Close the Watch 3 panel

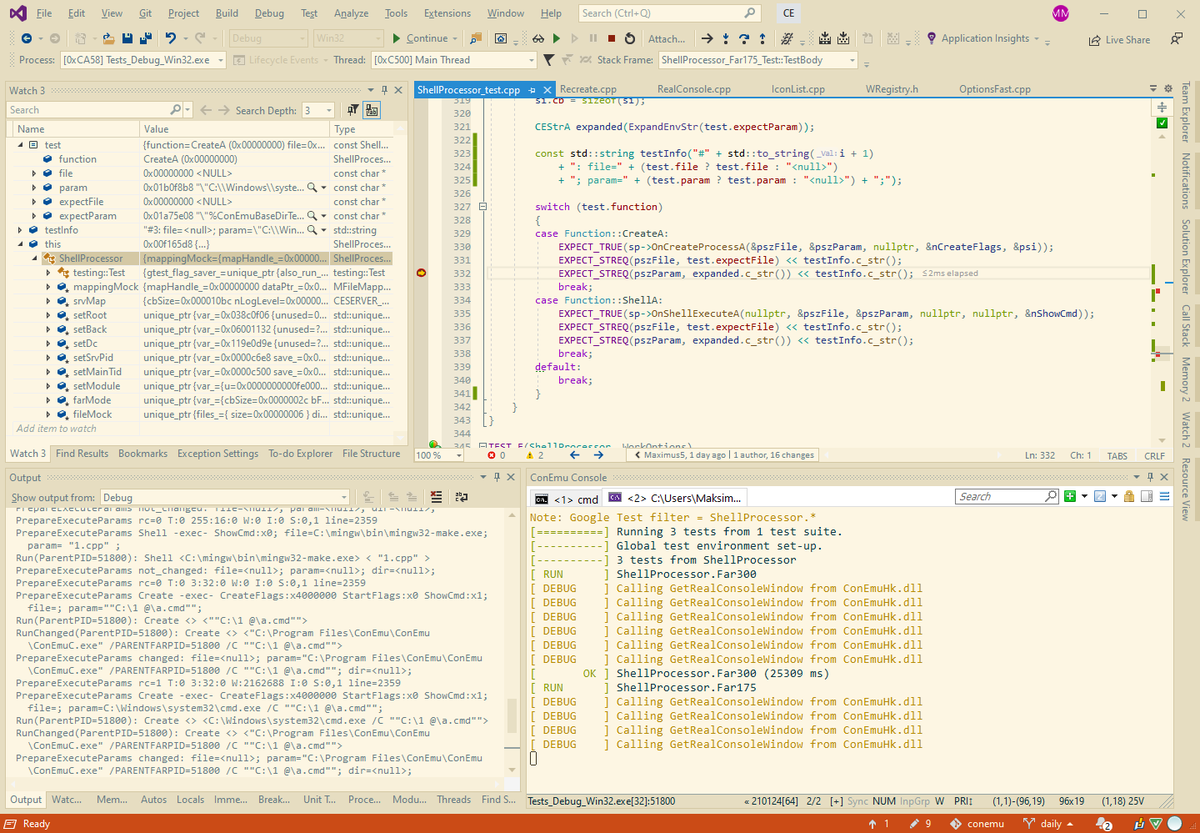(x=398, y=90)
